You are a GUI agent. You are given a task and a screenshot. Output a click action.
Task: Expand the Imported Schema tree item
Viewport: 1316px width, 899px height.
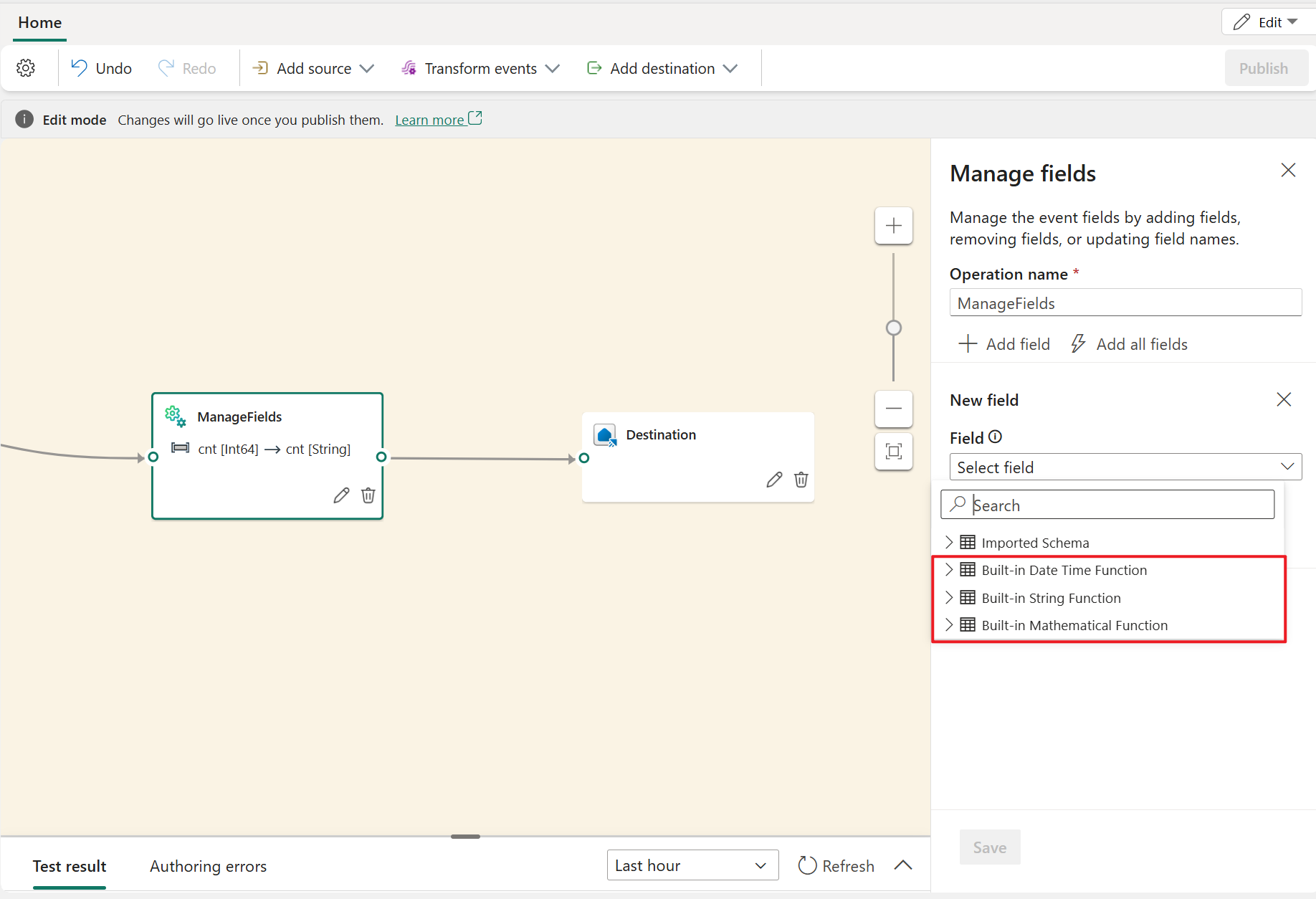pyautogui.click(x=949, y=542)
